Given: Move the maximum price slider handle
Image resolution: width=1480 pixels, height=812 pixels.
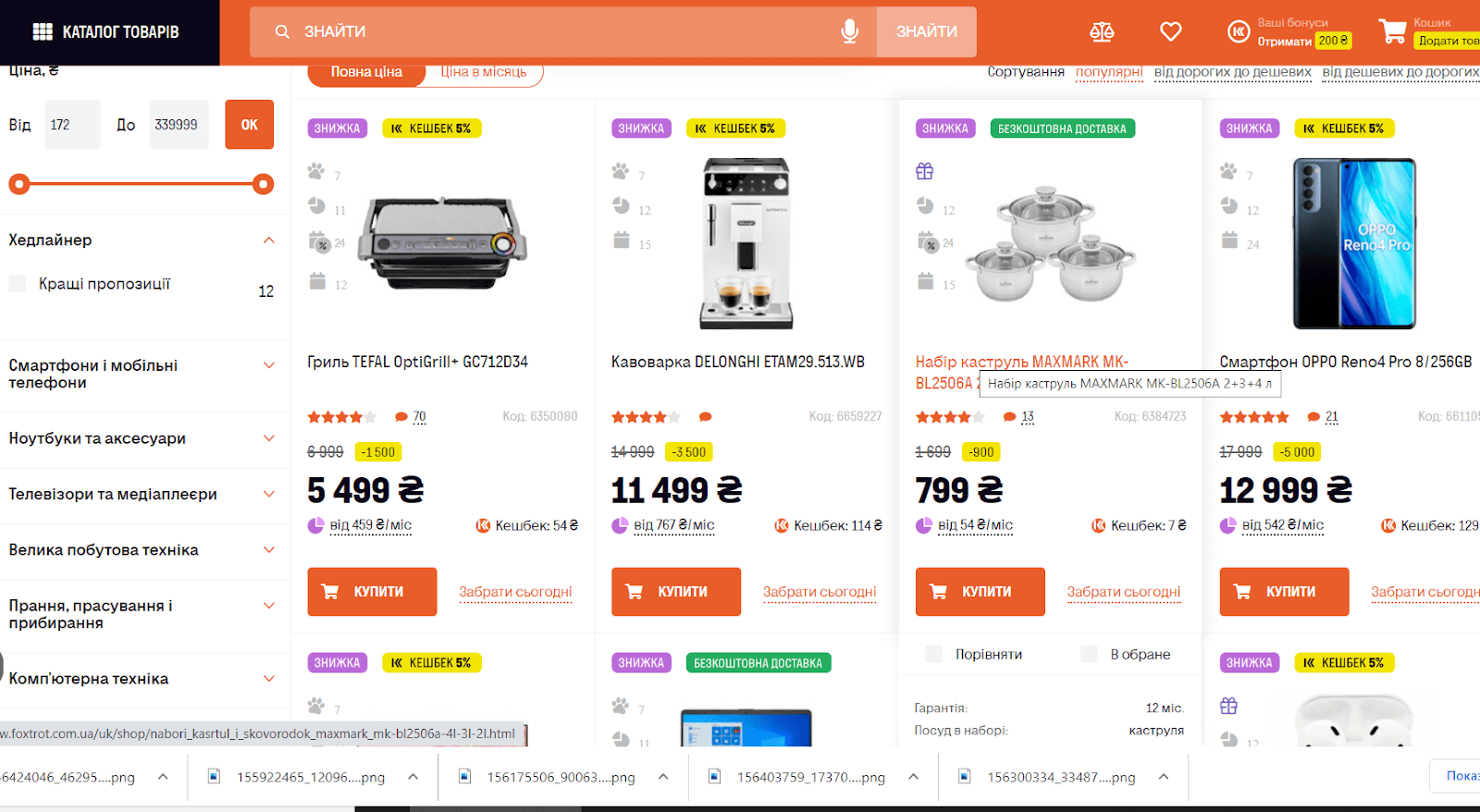Looking at the screenshot, I should pos(264,184).
